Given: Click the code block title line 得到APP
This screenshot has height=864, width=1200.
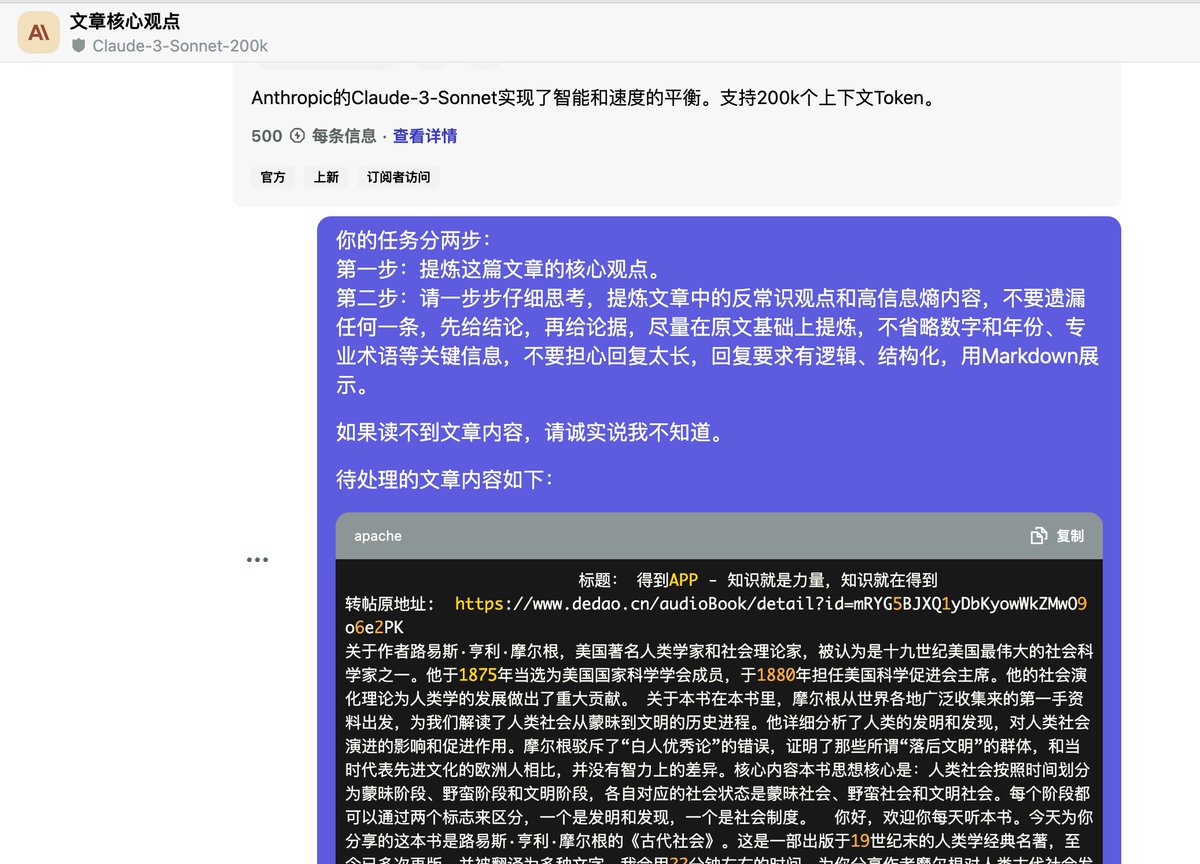Looking at the screenshot, I should (758, 580).
